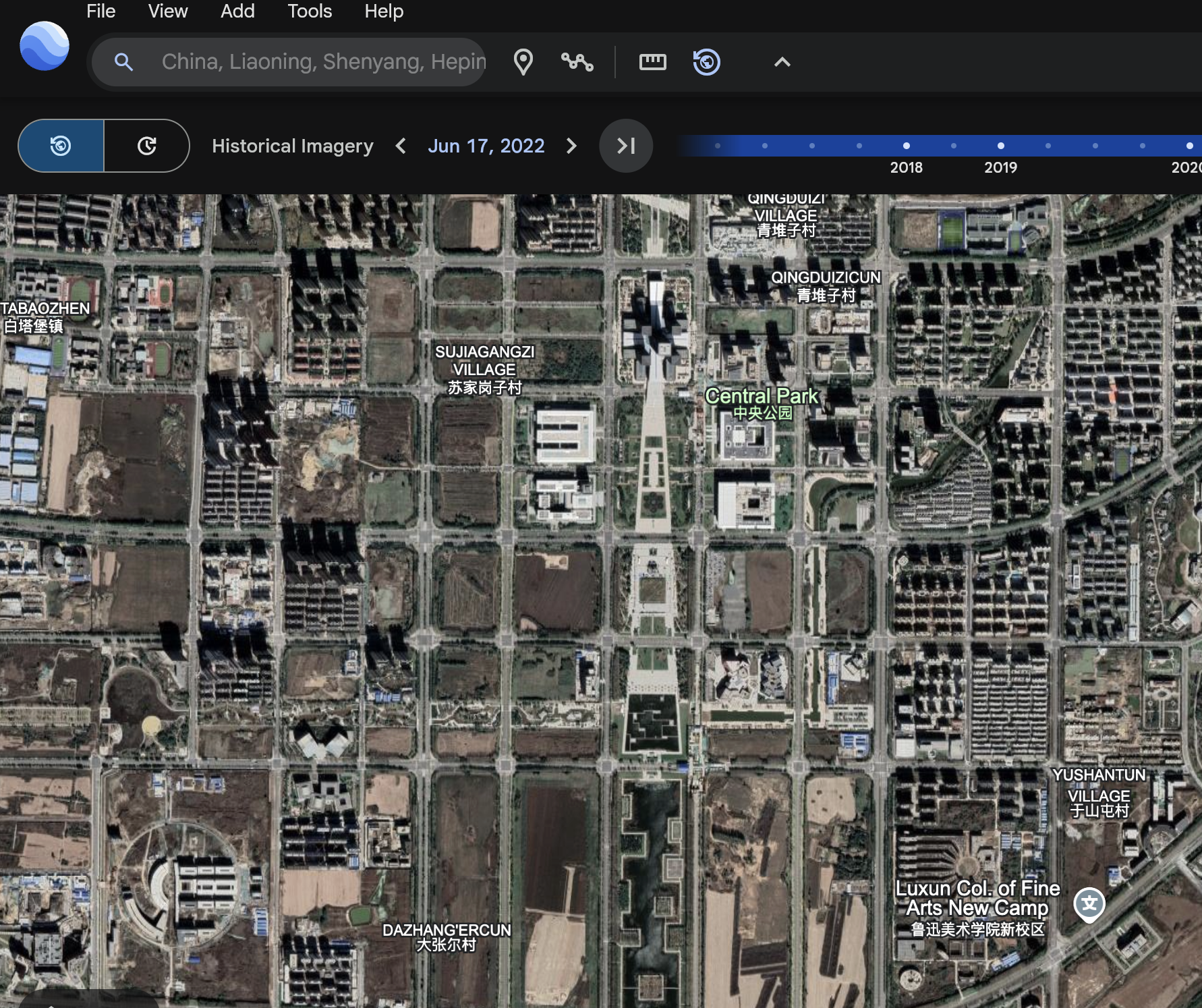Click the location search input field
Image resolution: width=1202 pixels, height=1008 pixels.
coord(323,62)
